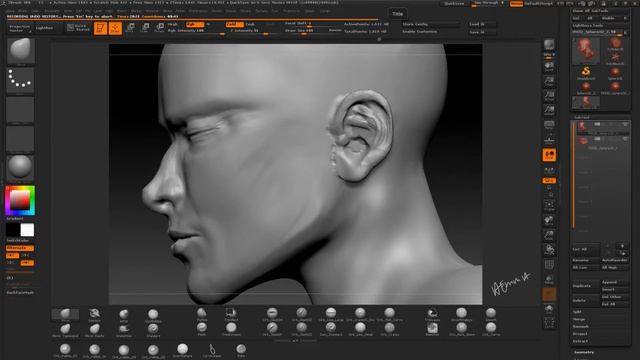Select the SnakeHook brush
Image resolution: width=640 pixels, height=360 pixels.
pos(124,330)
